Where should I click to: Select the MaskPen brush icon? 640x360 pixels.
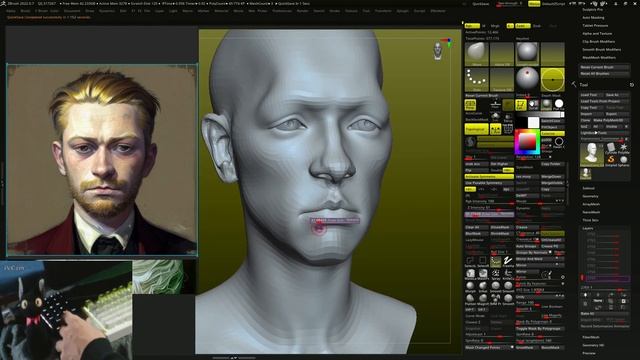tap(483, 274)
